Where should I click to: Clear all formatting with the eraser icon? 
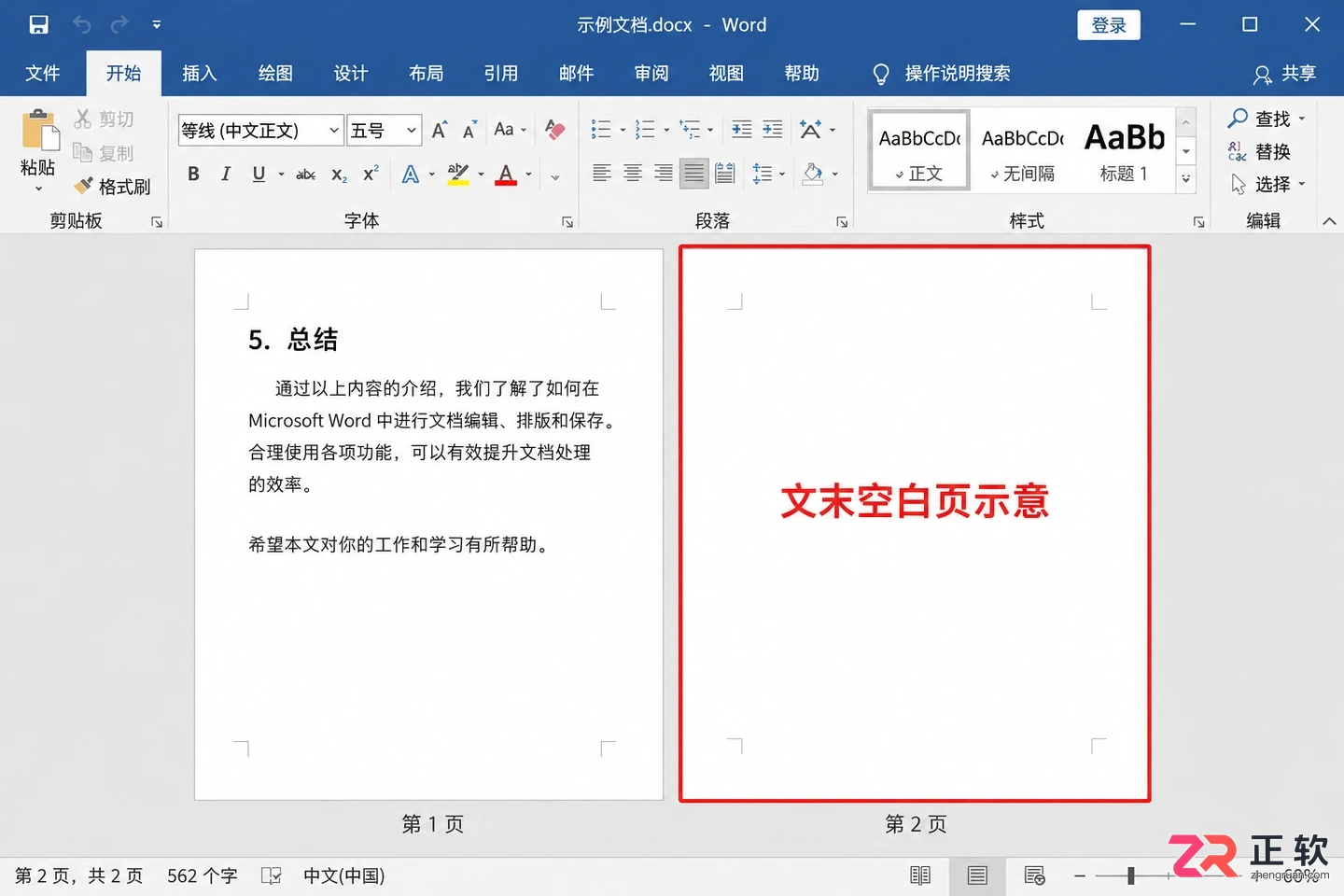[x=555, y=130]
